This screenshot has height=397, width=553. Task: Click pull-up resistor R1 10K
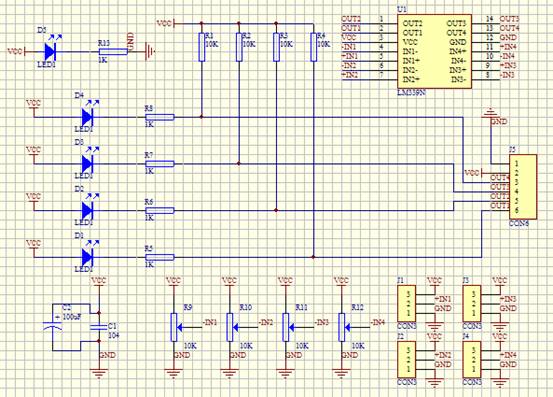tap(201, 47)
